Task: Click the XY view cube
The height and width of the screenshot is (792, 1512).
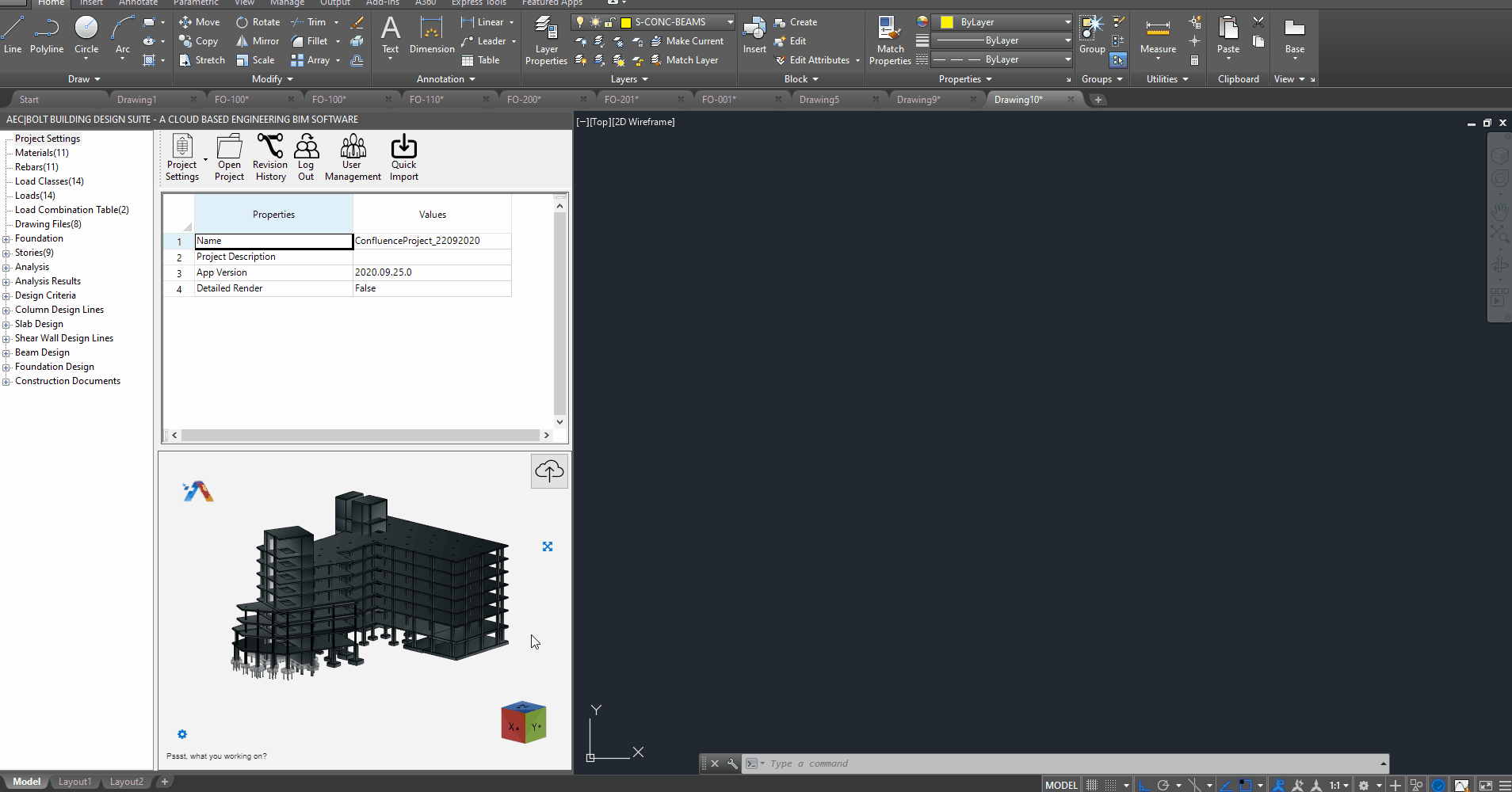Action: [524, 722]
